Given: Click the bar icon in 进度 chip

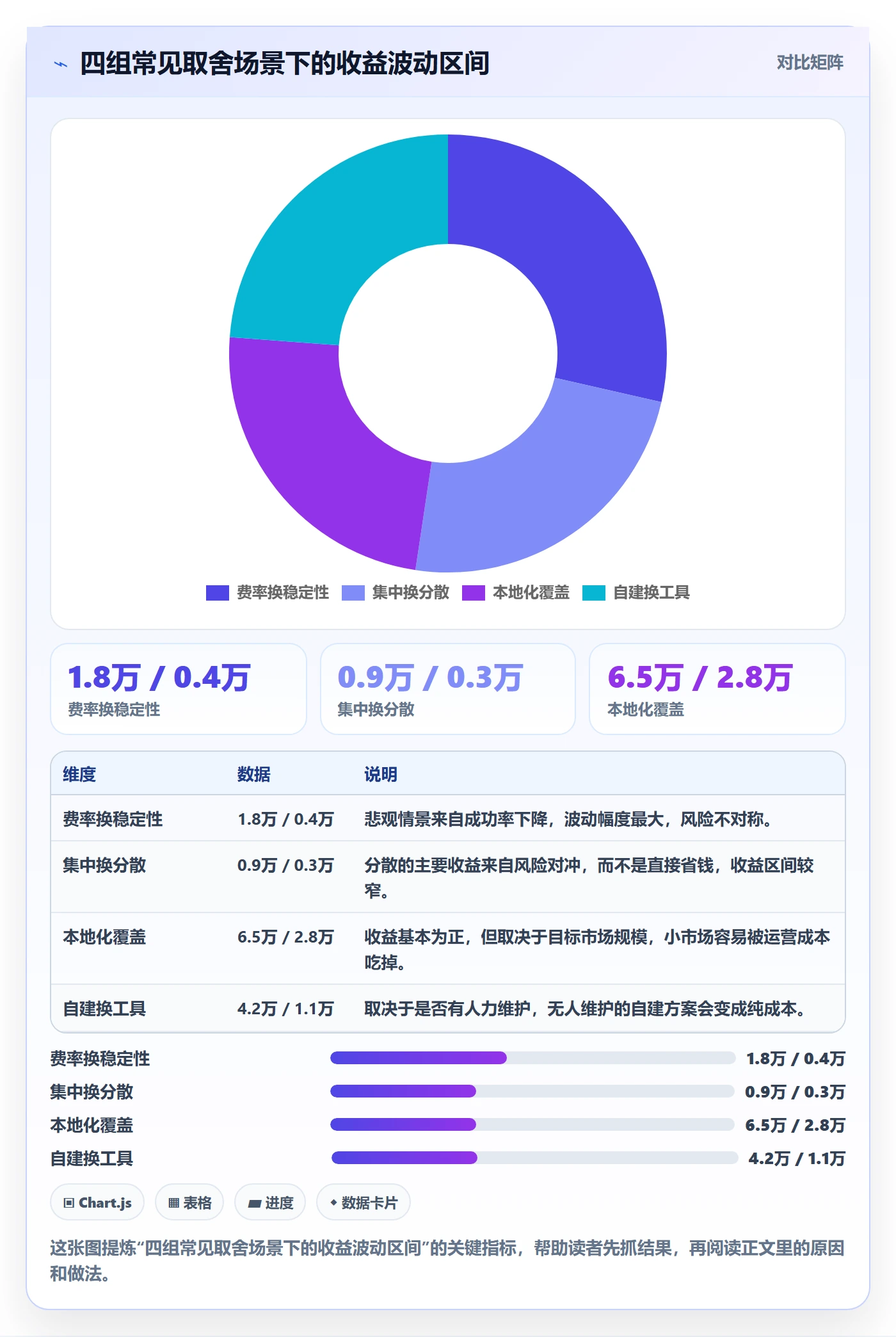Looking at the screenshot, I should (255, 1204).
